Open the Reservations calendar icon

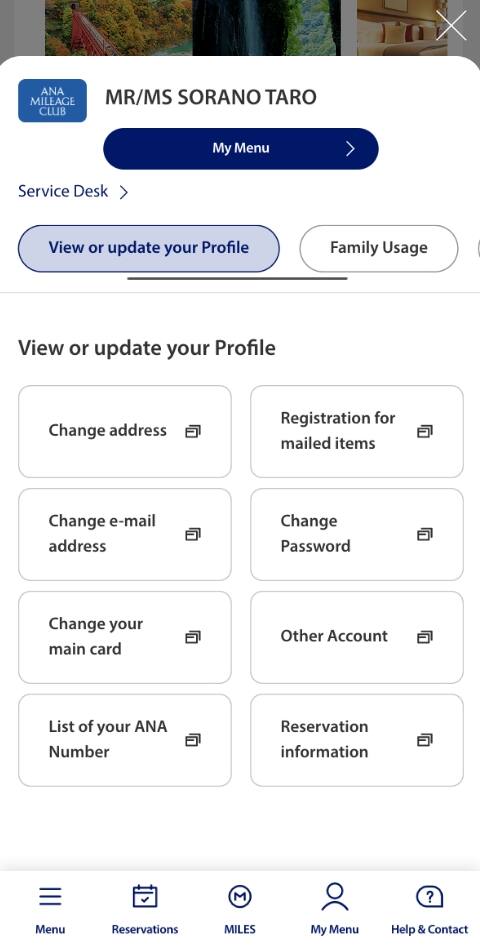coord(145,897)
